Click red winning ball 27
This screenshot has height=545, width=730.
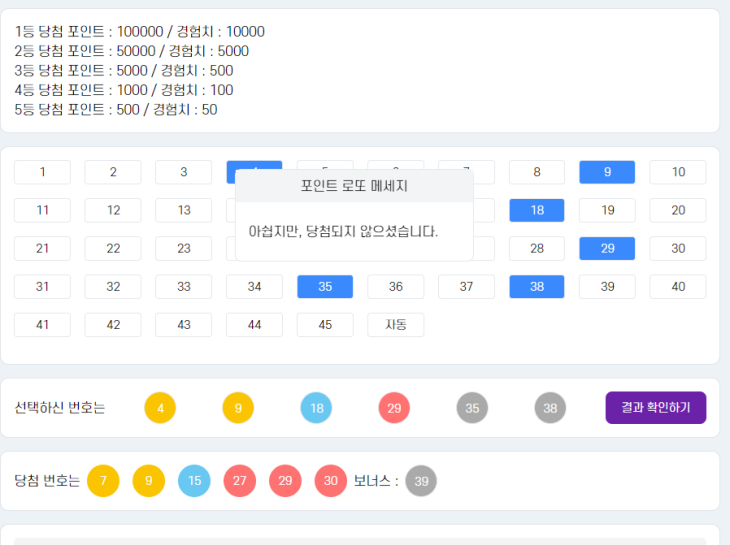(x=240, y=481)
